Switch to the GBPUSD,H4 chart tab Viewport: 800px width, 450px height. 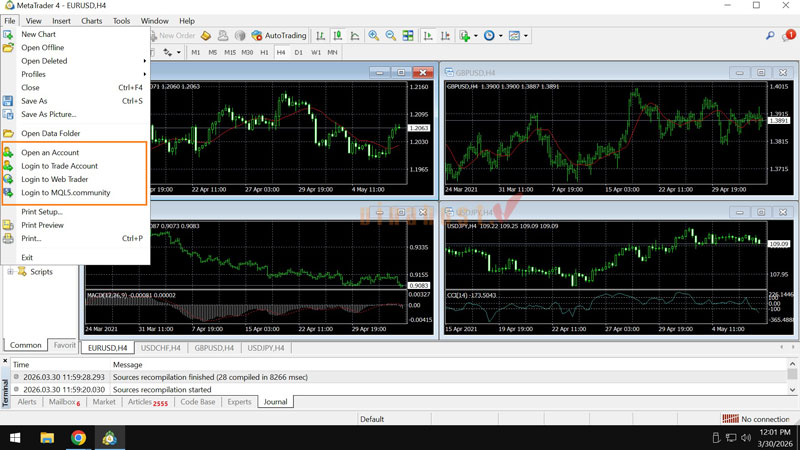[x=215, y=348]
